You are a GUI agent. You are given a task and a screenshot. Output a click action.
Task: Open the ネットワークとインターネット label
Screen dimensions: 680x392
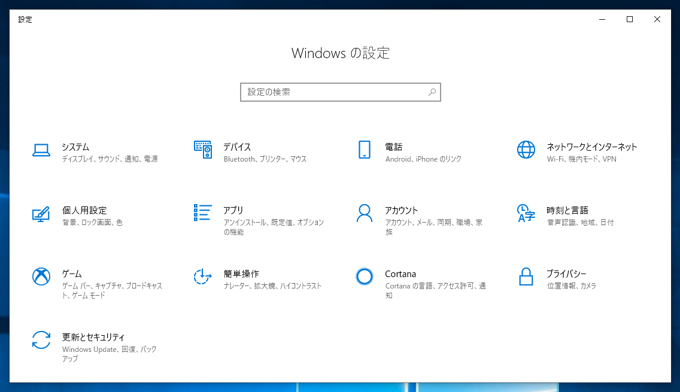(592, 147)
